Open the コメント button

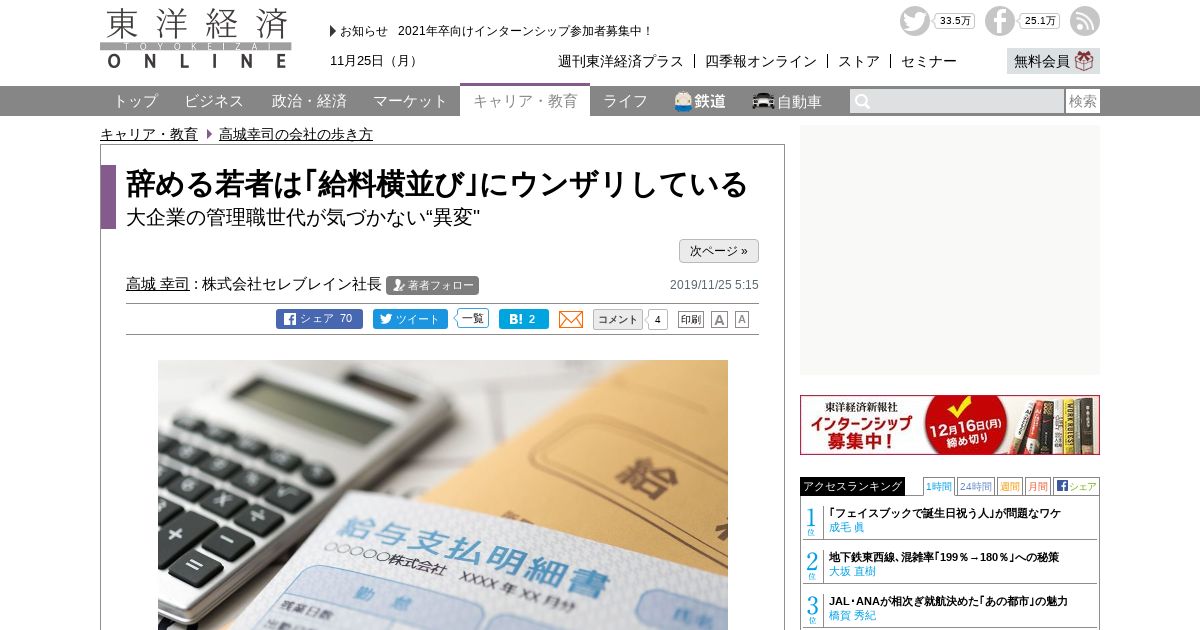[x=618, y=319]
